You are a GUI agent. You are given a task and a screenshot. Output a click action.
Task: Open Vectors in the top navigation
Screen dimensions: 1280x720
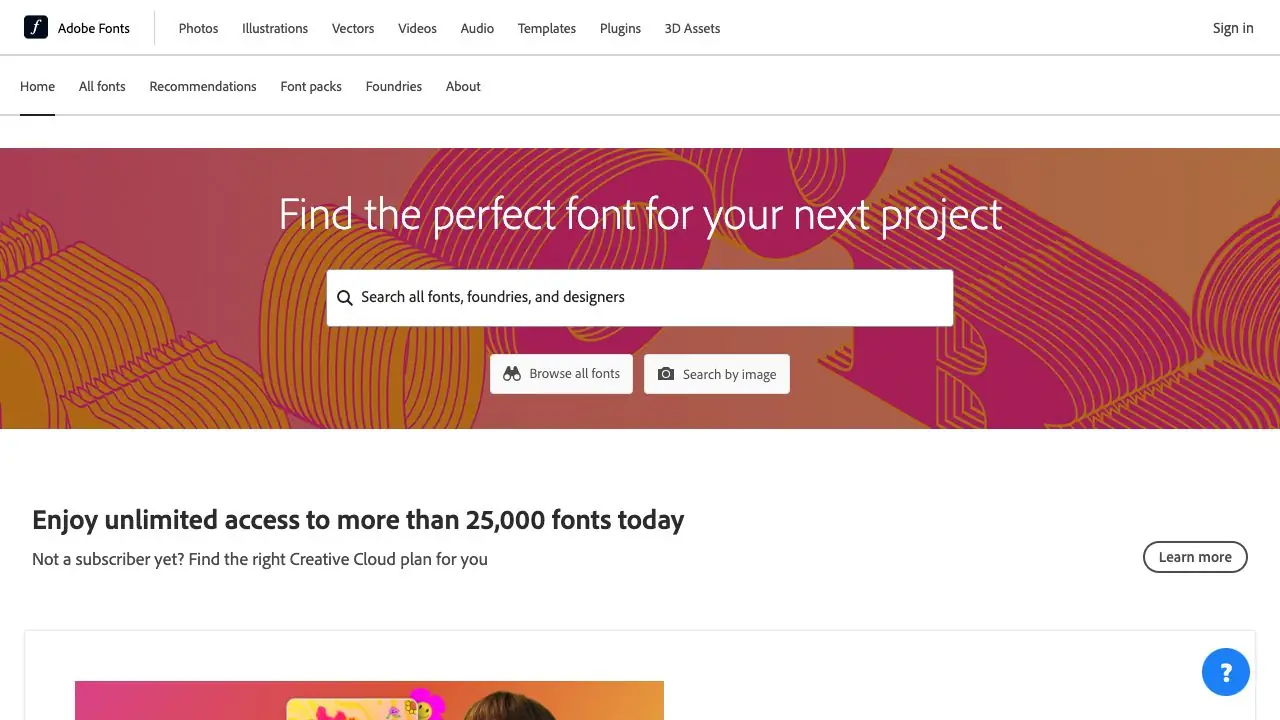coord(353,28)
